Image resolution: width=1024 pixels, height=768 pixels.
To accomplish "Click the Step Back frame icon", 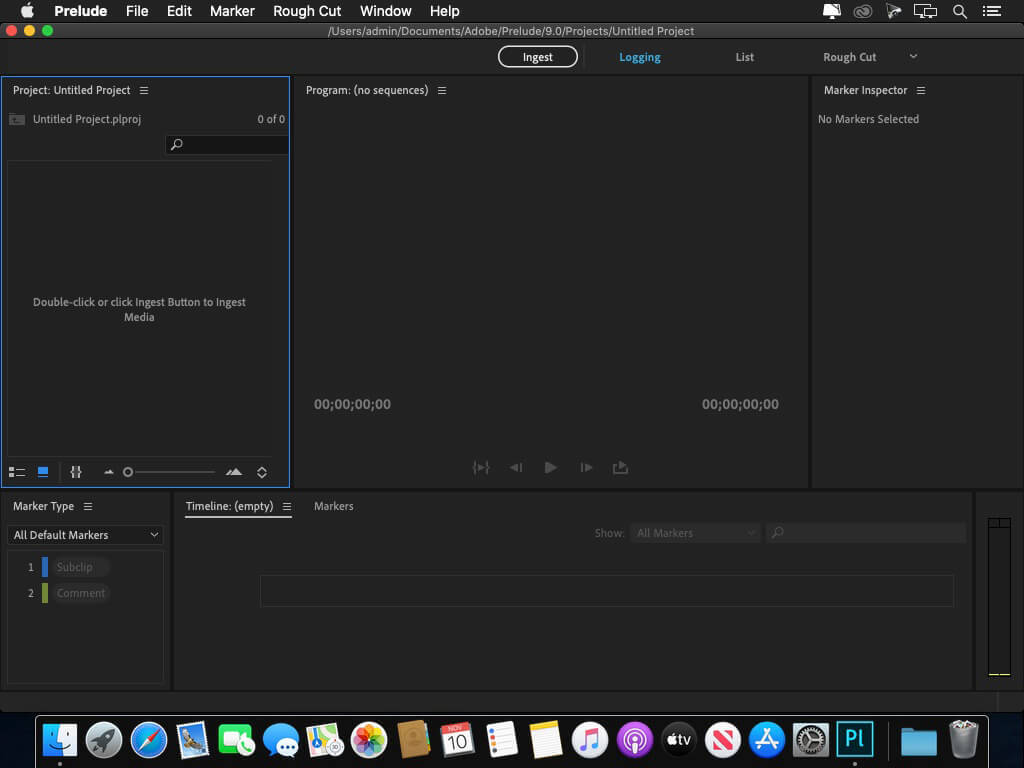I will click(x=516, y=467).
